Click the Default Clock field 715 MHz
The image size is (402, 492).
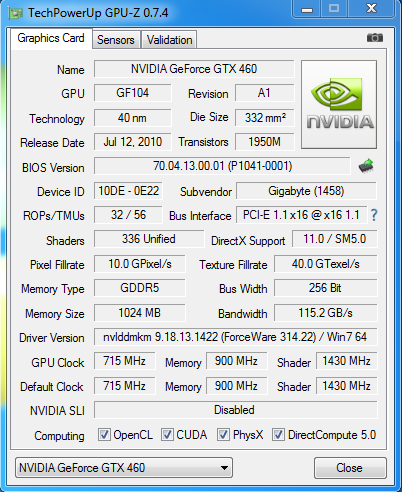click(125, 386)
